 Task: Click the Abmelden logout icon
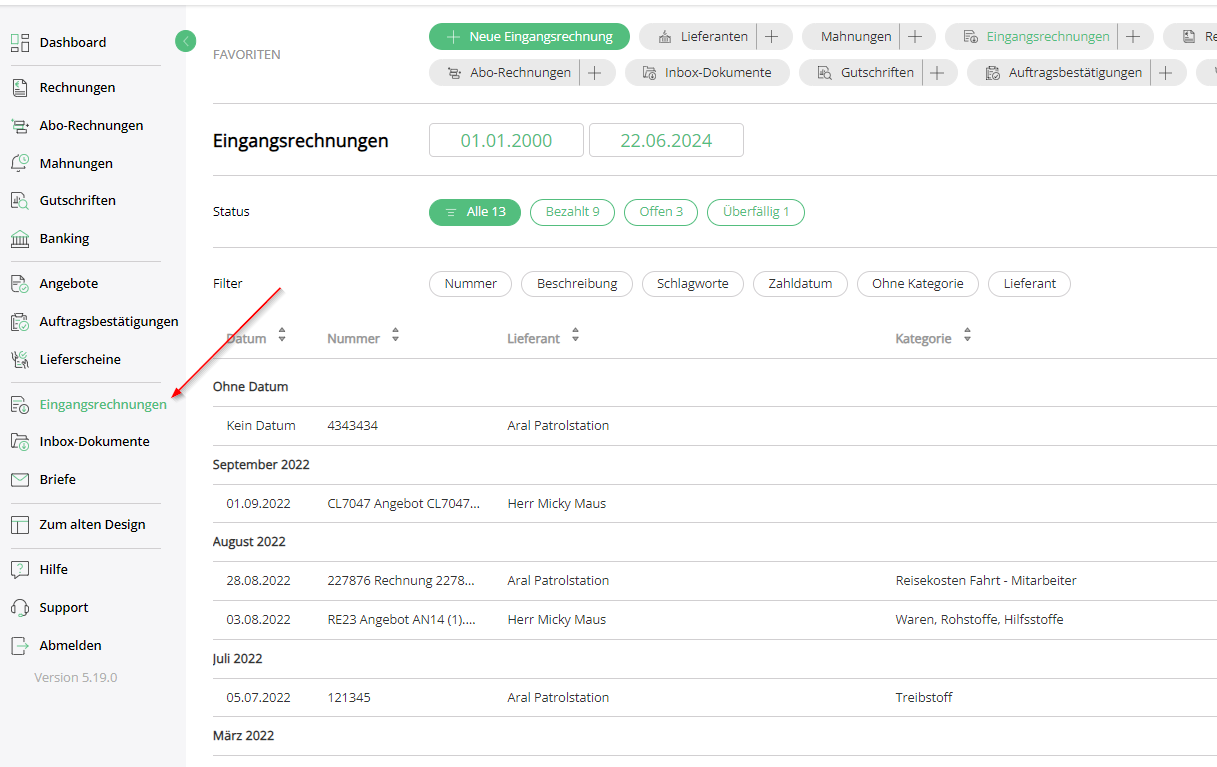point(20,645)
